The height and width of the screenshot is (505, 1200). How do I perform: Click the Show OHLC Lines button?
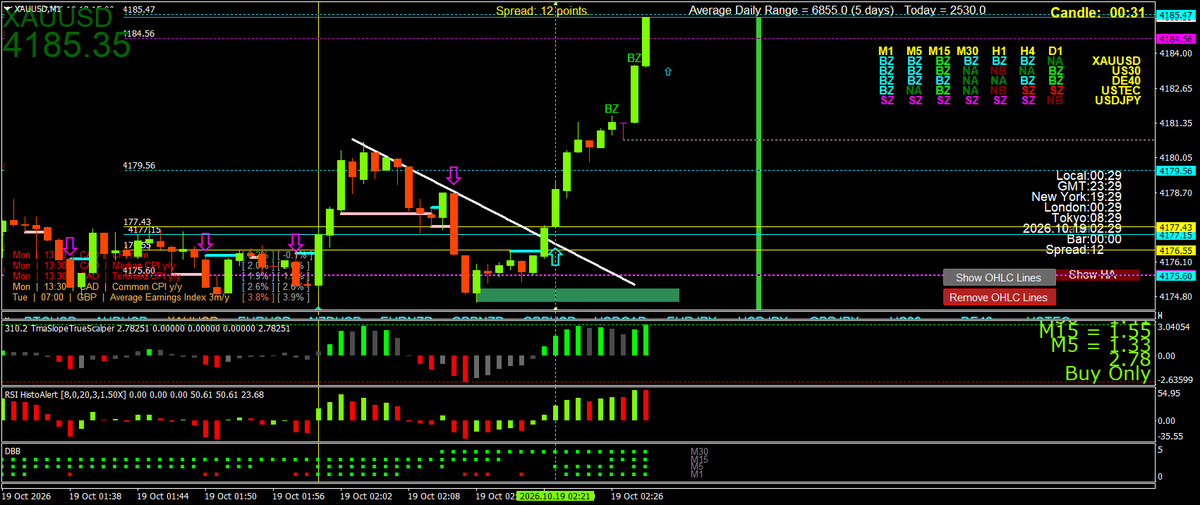click(999, 277)
